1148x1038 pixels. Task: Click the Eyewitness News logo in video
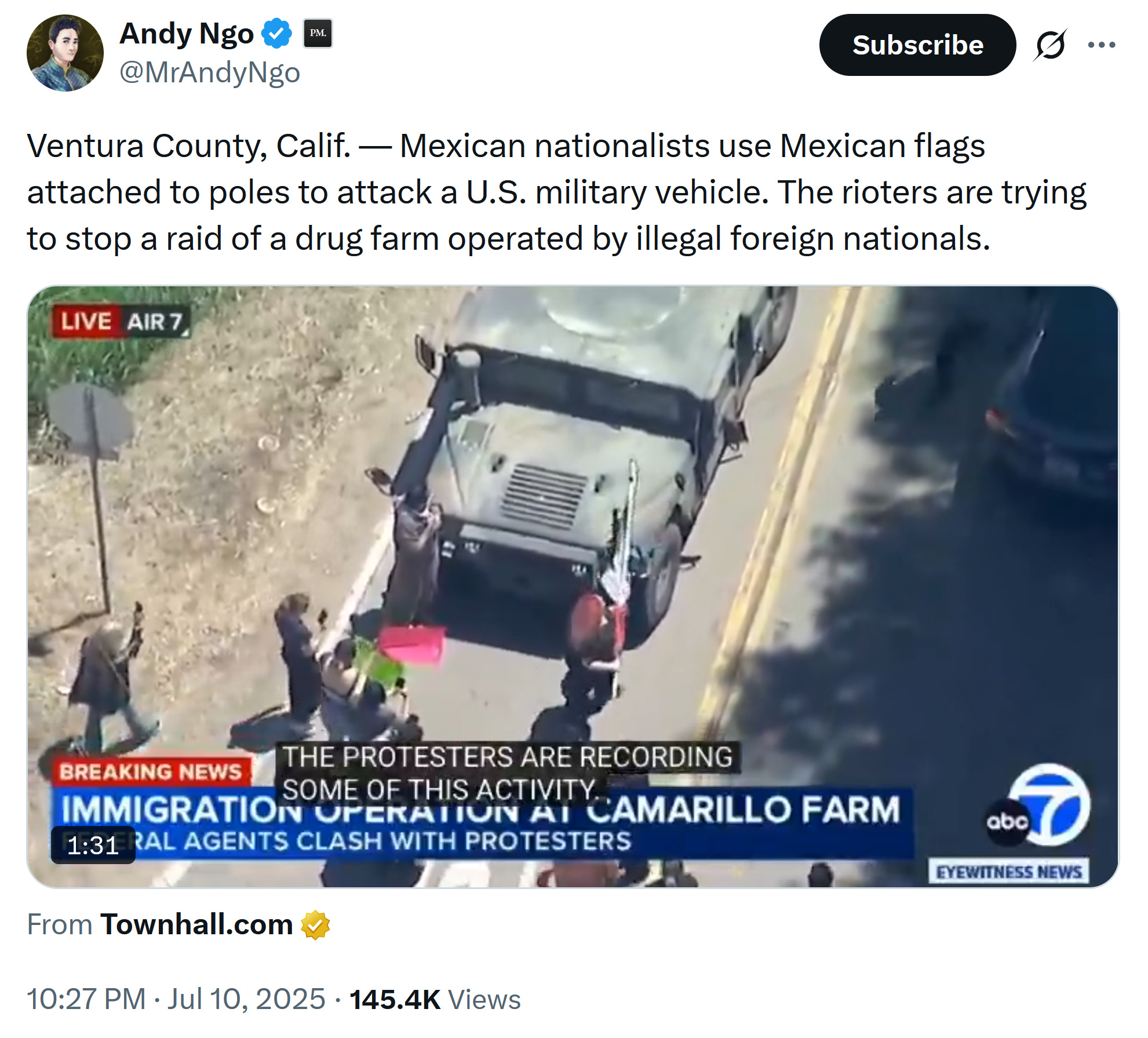1008,871
